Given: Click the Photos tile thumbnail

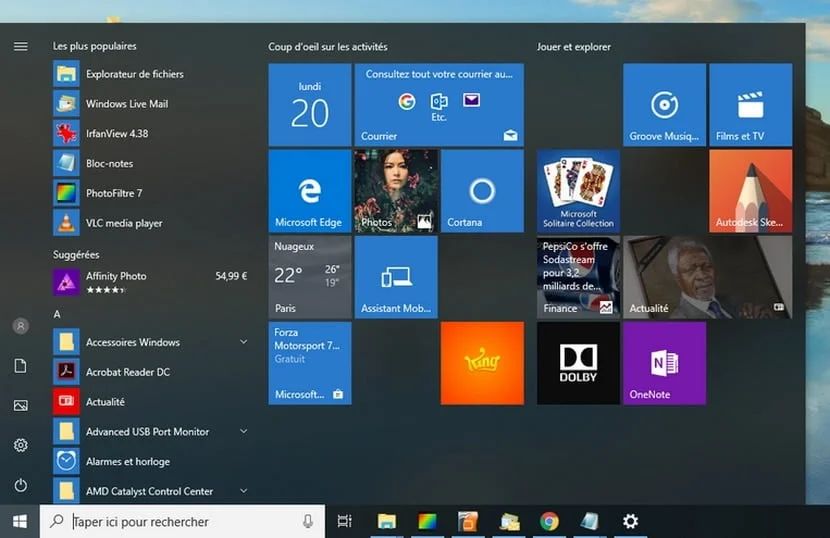Looking at the screenshot, I should point(396,191).
